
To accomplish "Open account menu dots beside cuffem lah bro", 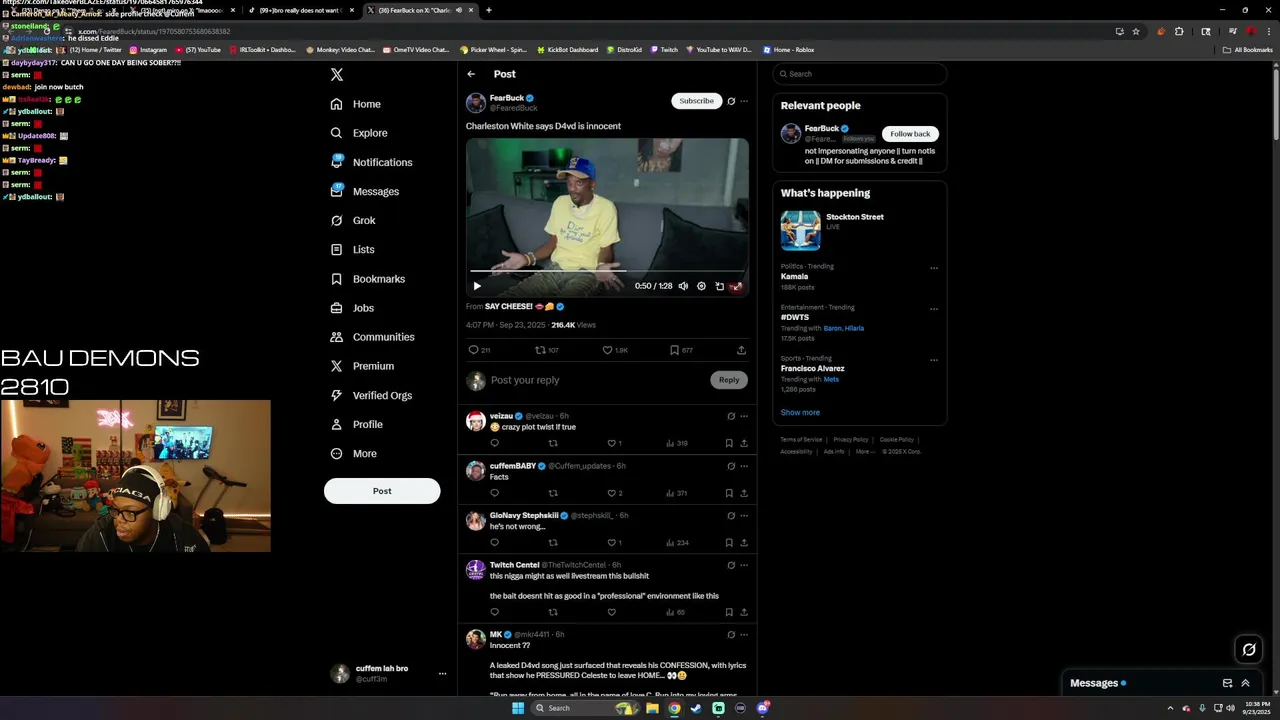I will (442, 674).
